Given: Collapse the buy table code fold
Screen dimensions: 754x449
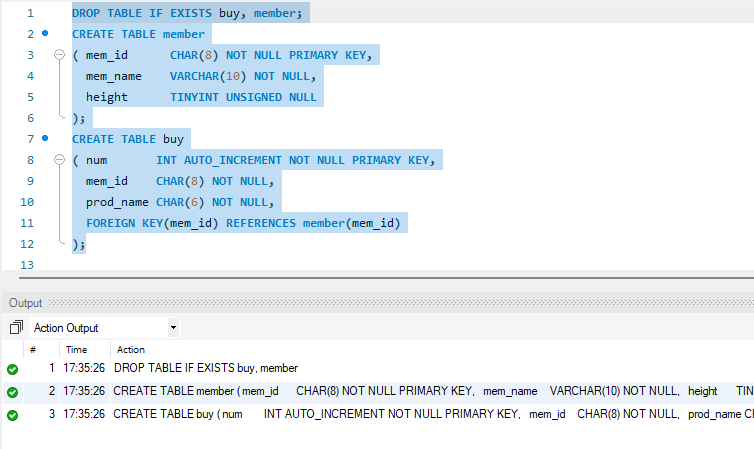Looking at the screenshot, I should point(59,160).
